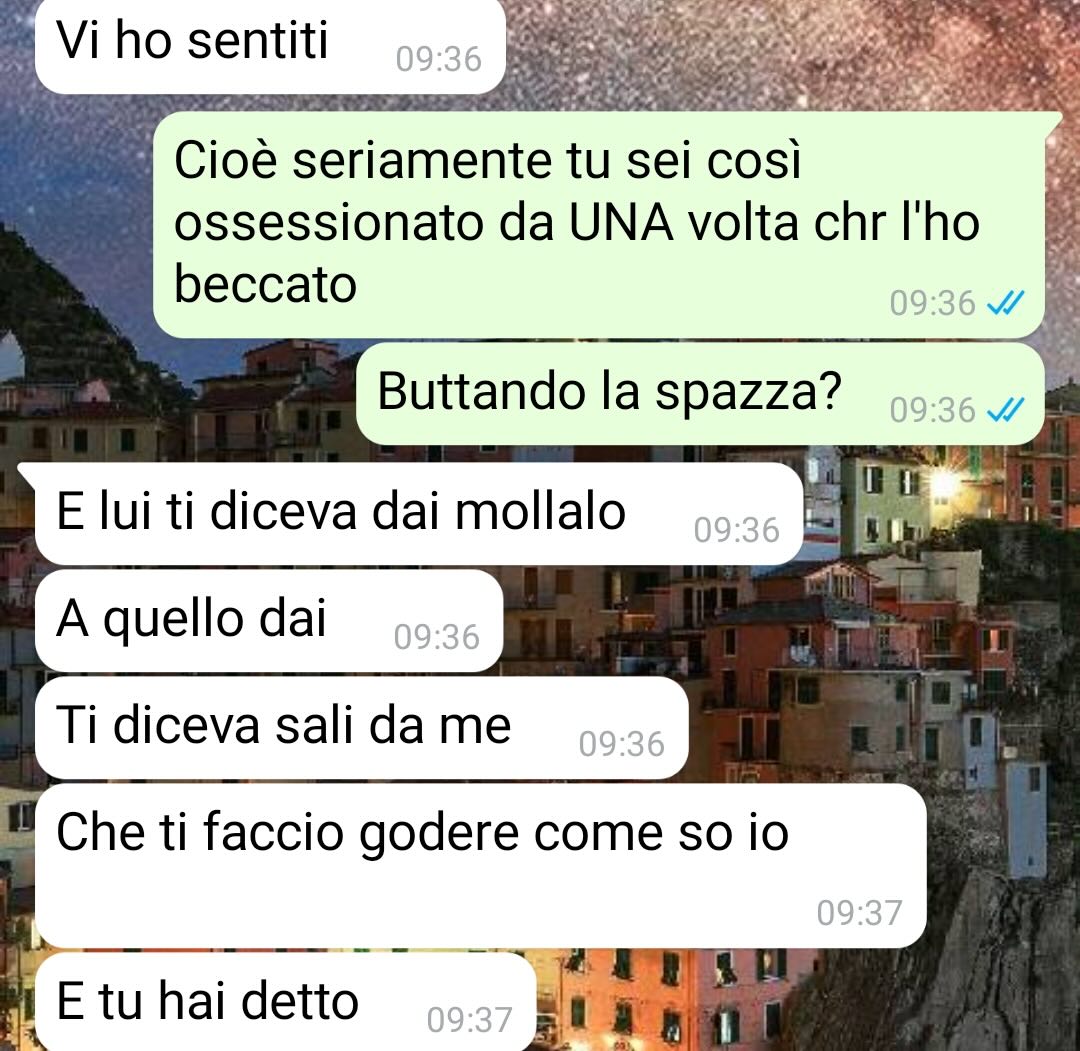Screen dimensions: 1080x1051
Task: Tap the 09:36 timestamp on 'Ti diceva sali da me'
Action: click(x=621, y=745)
